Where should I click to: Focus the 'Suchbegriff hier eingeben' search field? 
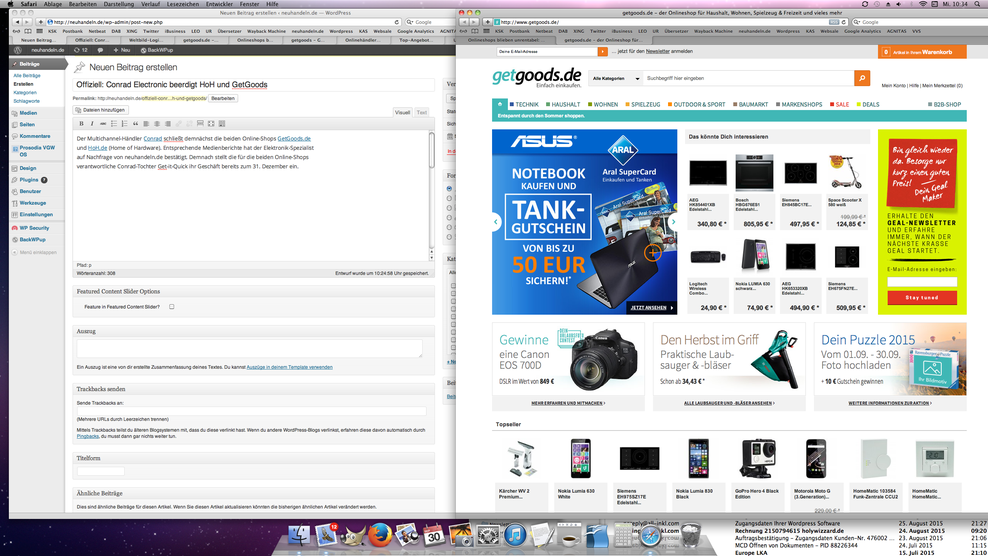coord(748,78)
